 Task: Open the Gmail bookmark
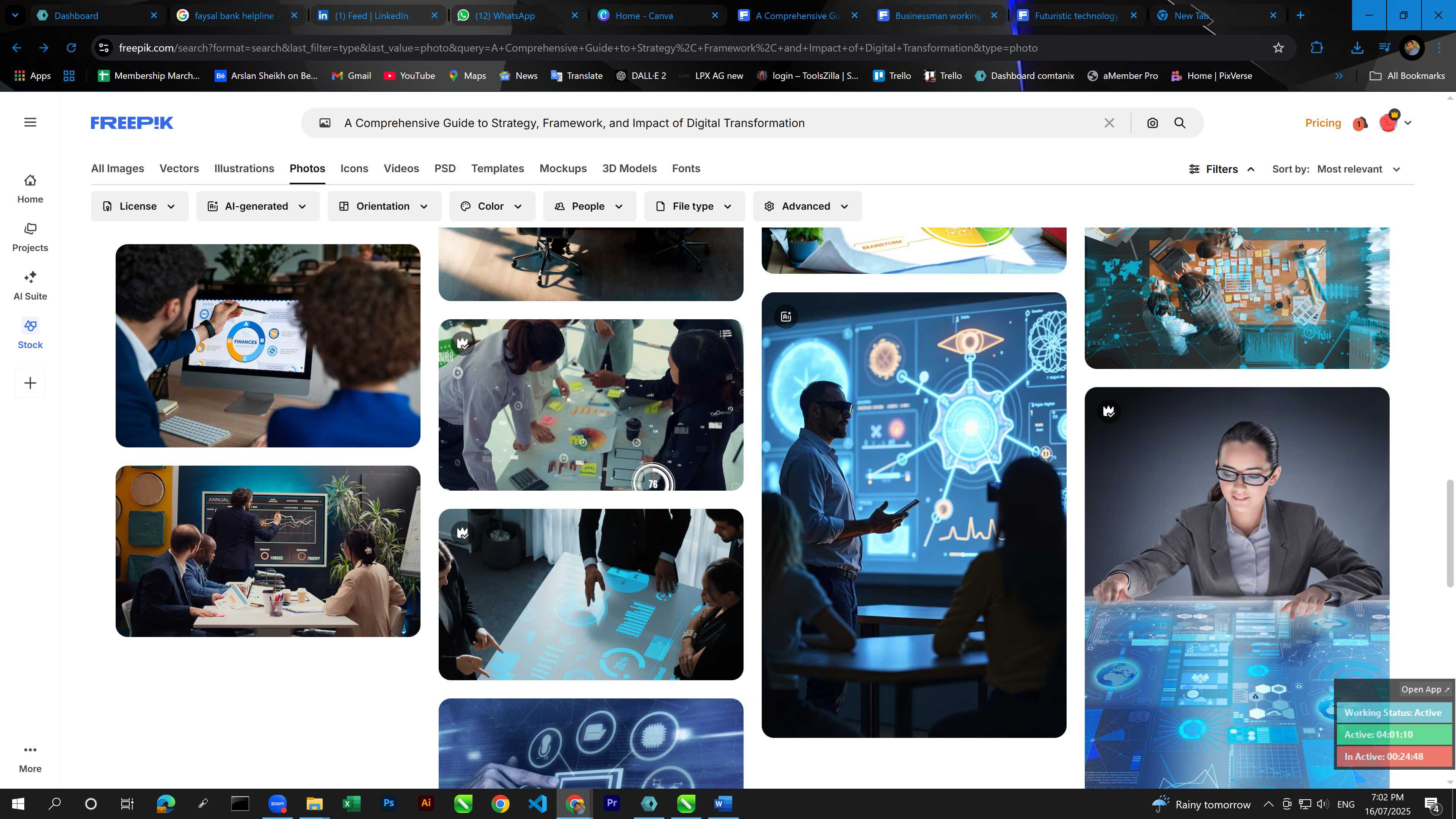[x=351, y=76]
